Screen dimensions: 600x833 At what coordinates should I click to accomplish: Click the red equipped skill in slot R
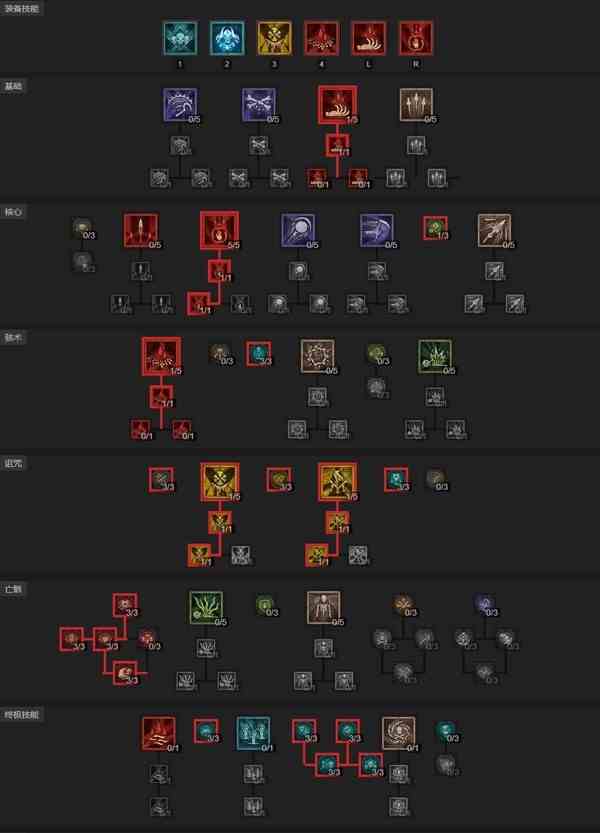[416, 38]
